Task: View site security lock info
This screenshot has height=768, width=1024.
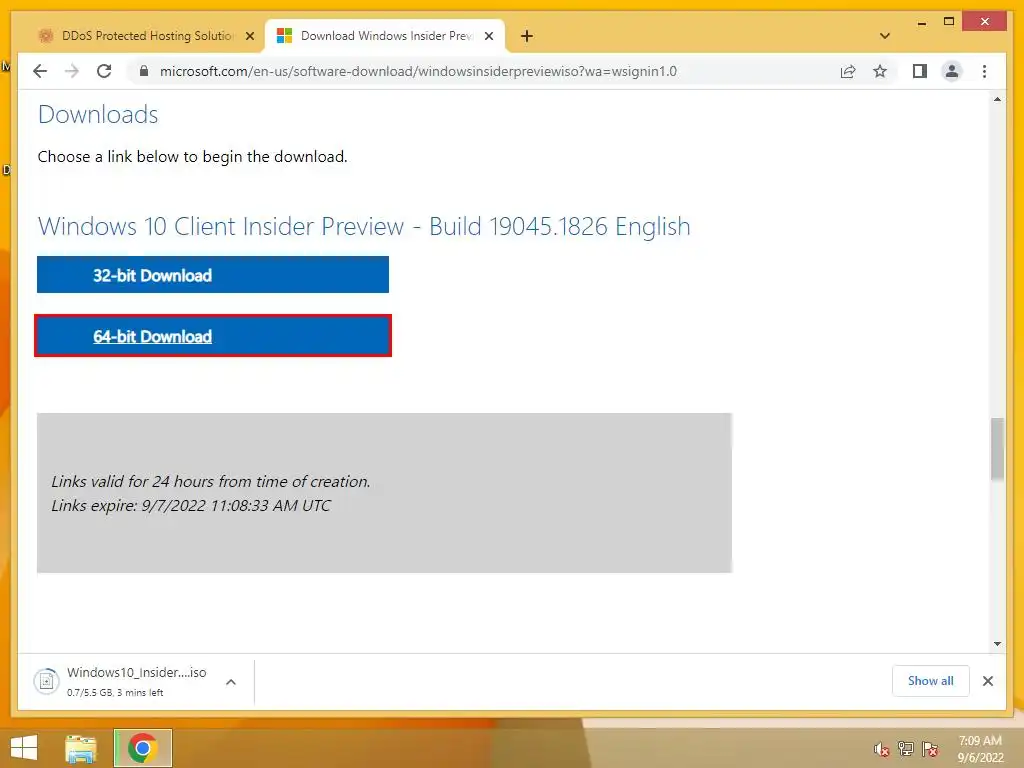Action: (144, 71)
